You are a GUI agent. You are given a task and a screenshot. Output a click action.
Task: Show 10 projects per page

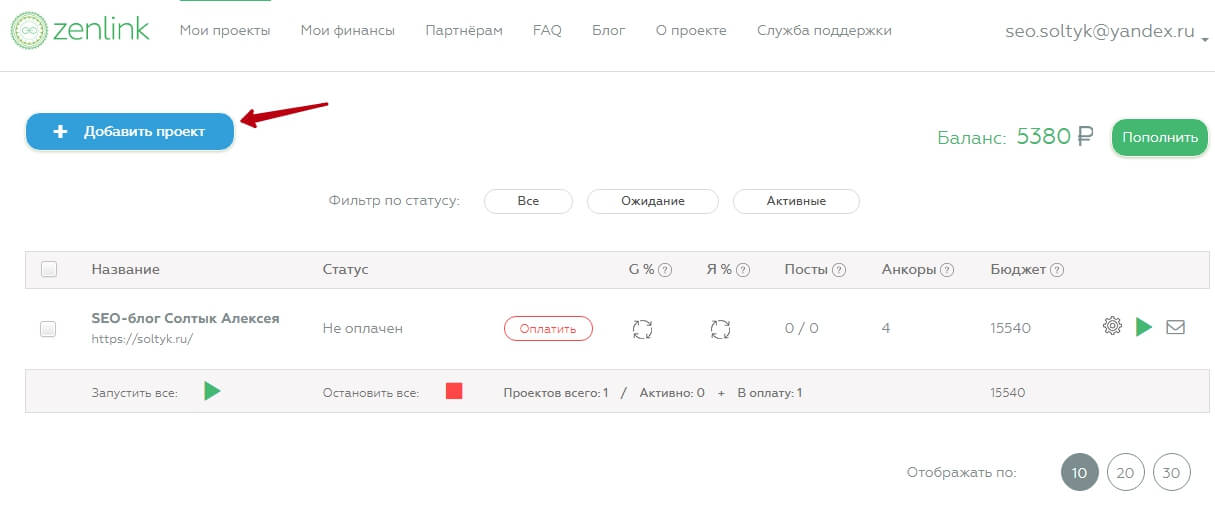[1080, 473]
